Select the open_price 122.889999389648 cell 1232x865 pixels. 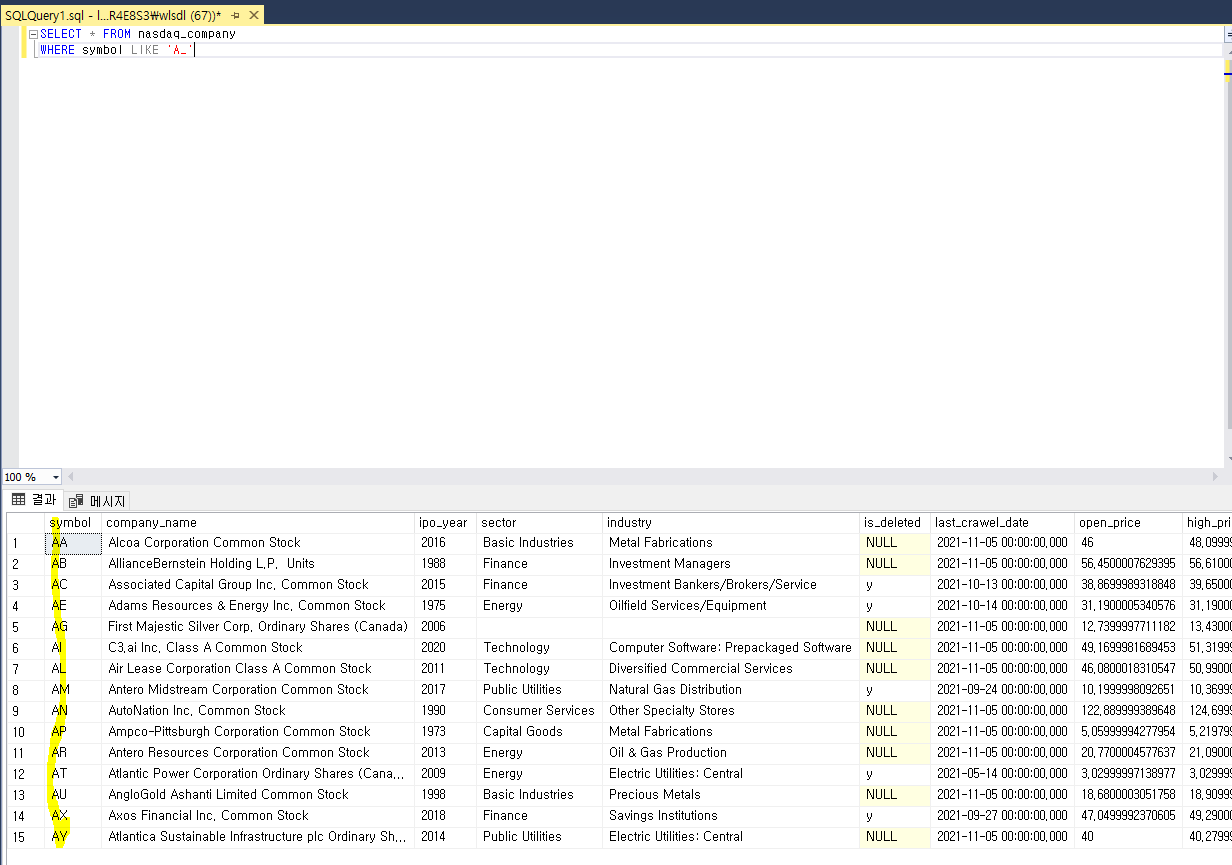(1129, 711)
